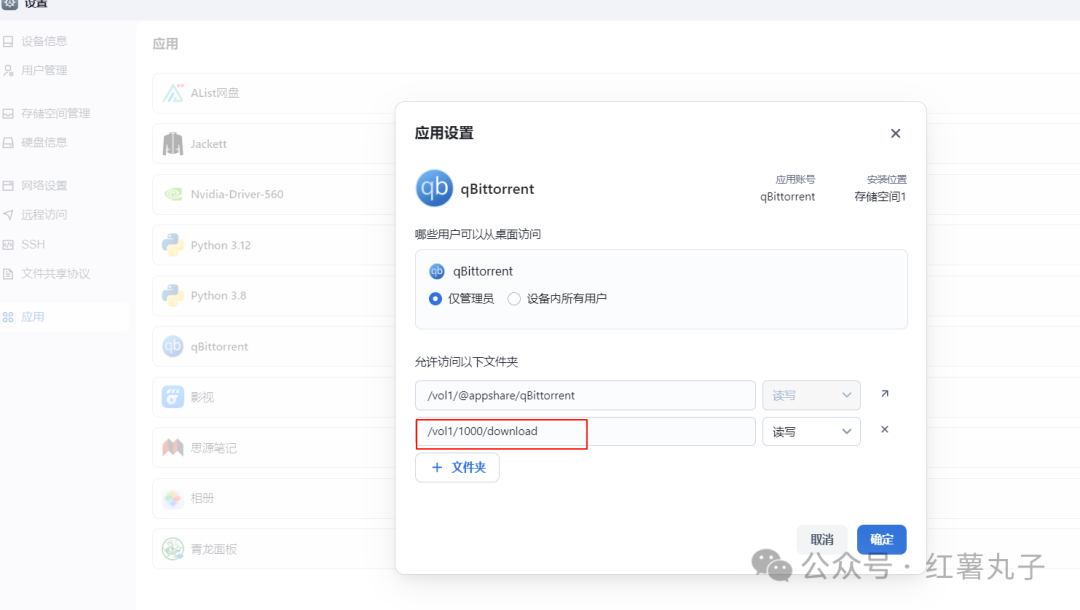Go to 存储空间管理 settings
The width and height of the screenshot is (1080, 610).
coord(56,114)
